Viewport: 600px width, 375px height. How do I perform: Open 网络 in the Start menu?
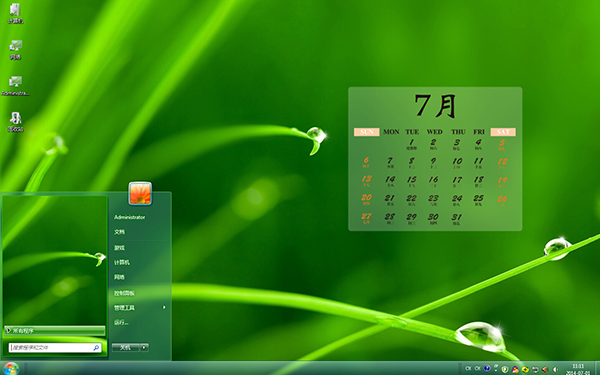point(119,277)
